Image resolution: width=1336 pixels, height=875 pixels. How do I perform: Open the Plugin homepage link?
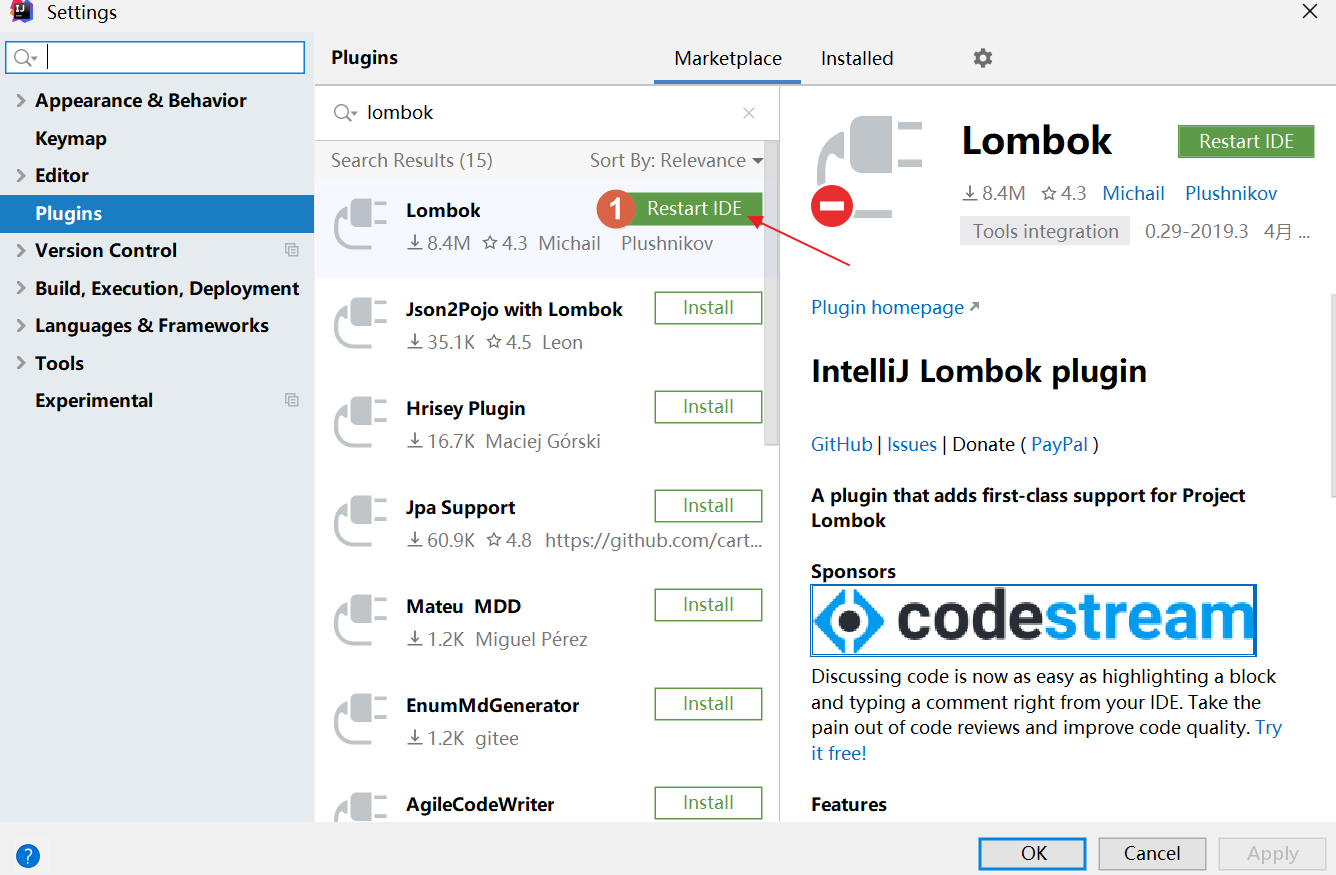coord(888,308)
